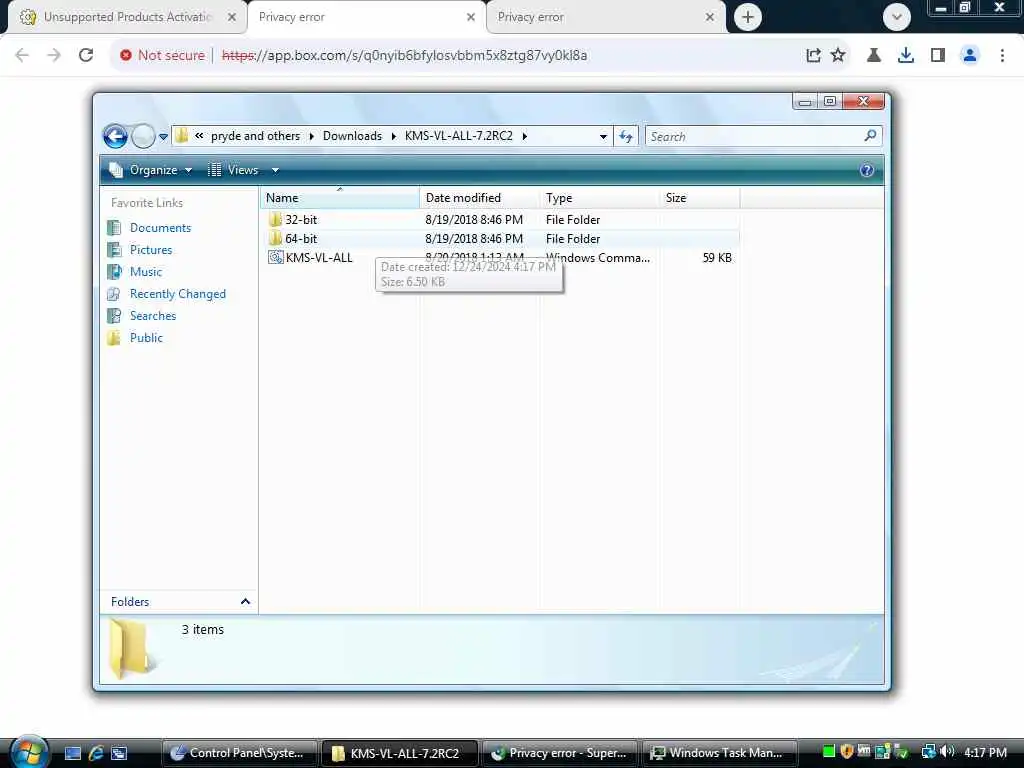The height and width of the screenshot is (768, 1024).
Task: Open the Organize menu
Action: coord(152,170)
